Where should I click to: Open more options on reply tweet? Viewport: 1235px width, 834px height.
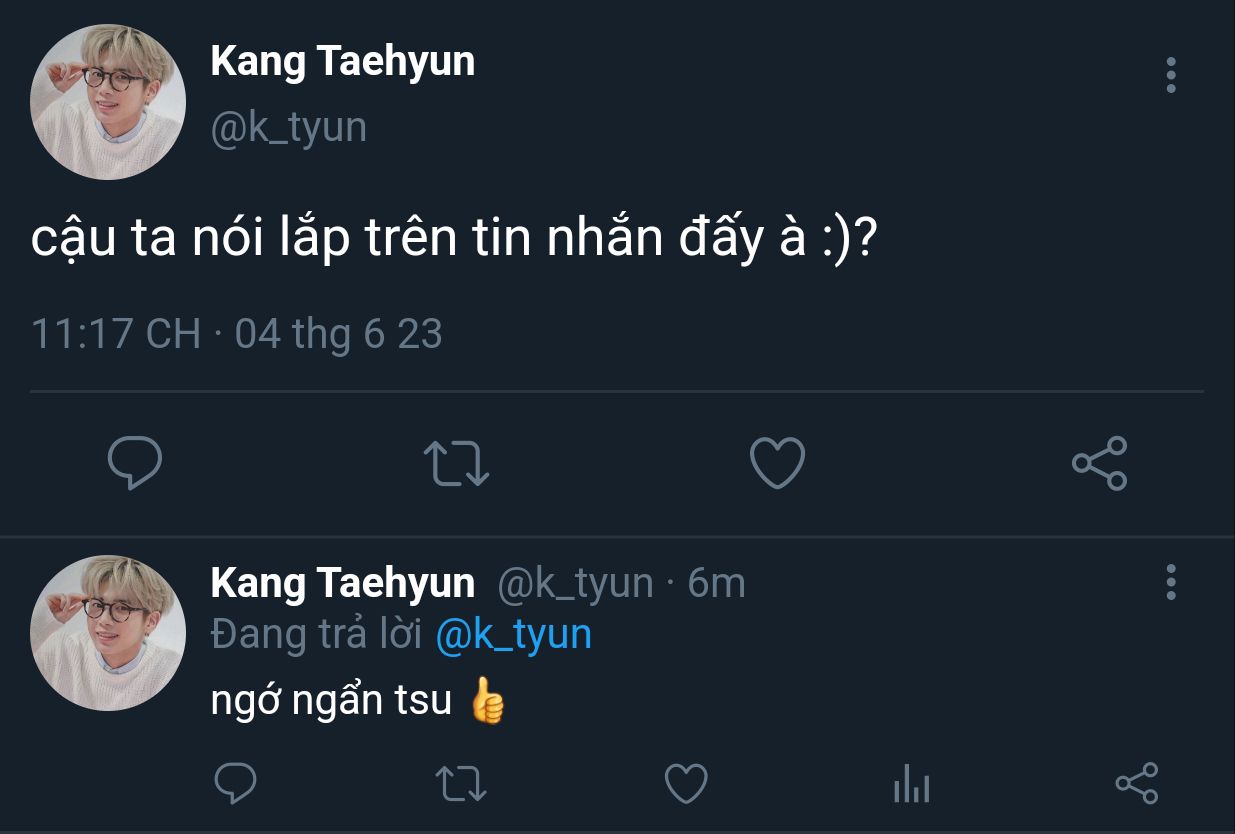click(x=1171, y=582)
